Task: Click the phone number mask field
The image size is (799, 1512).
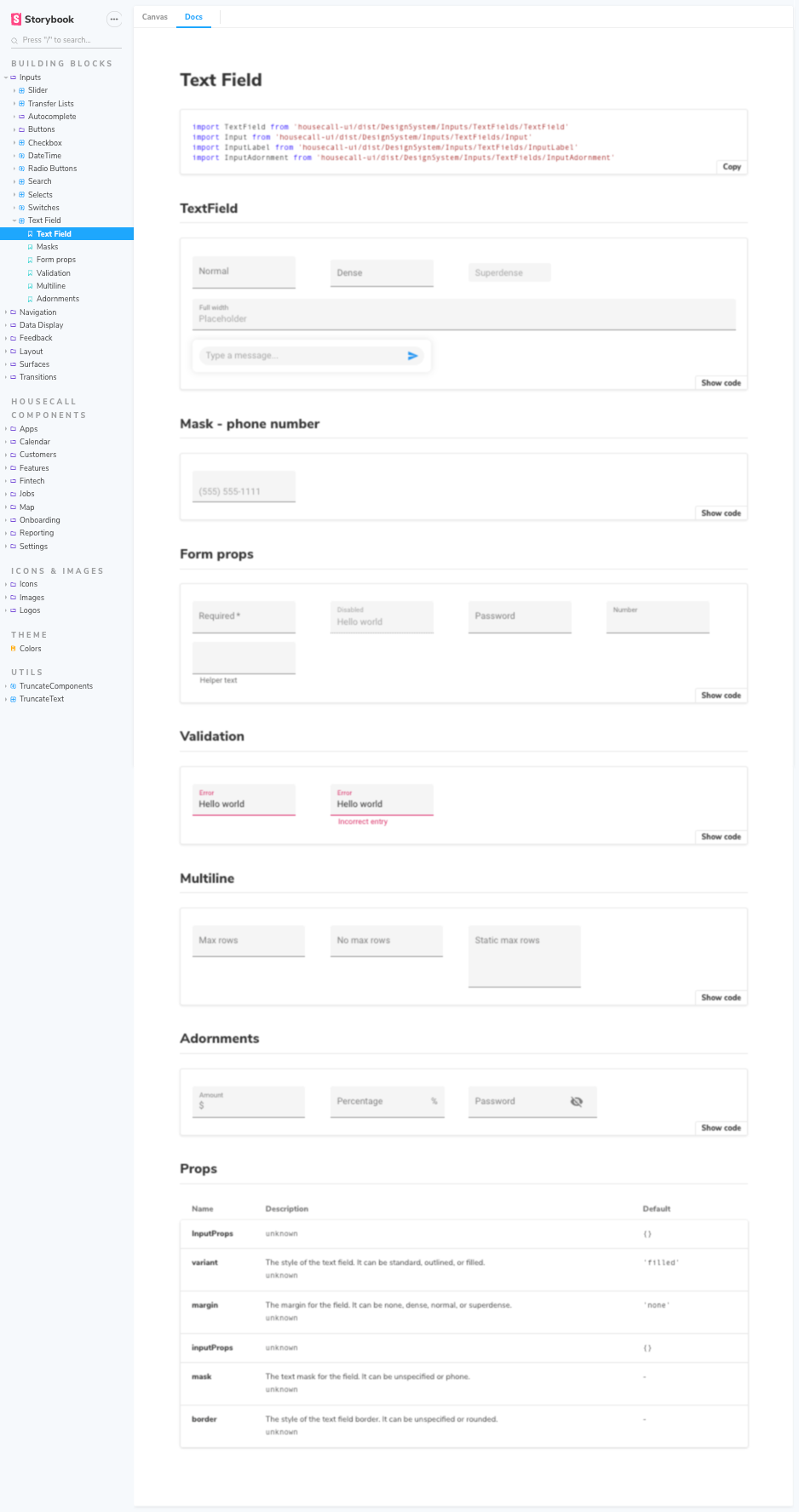Action: 244,487
